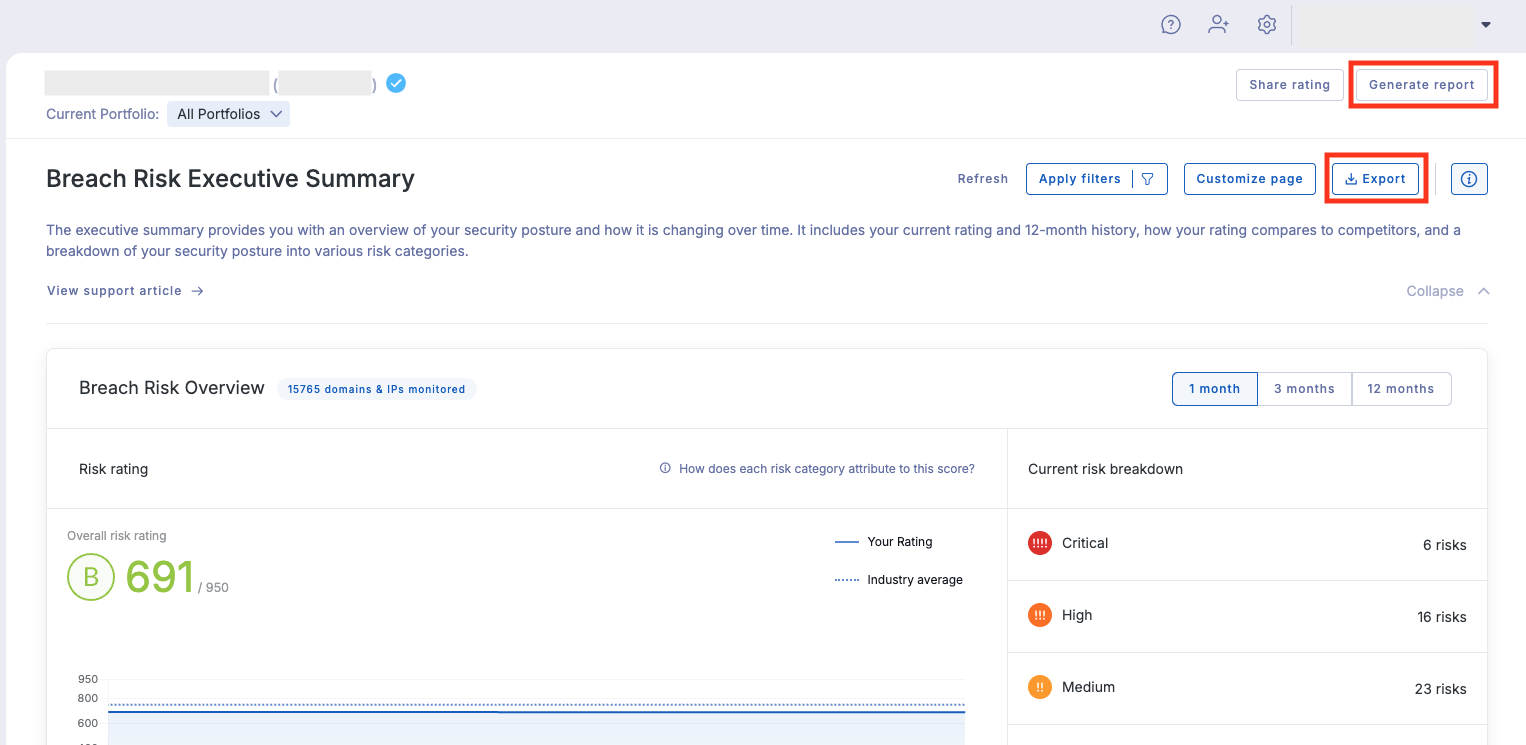Viewport: 1526px width, 745px height.
Task: Click the filter funnel icon
Action: [1148, 179]
